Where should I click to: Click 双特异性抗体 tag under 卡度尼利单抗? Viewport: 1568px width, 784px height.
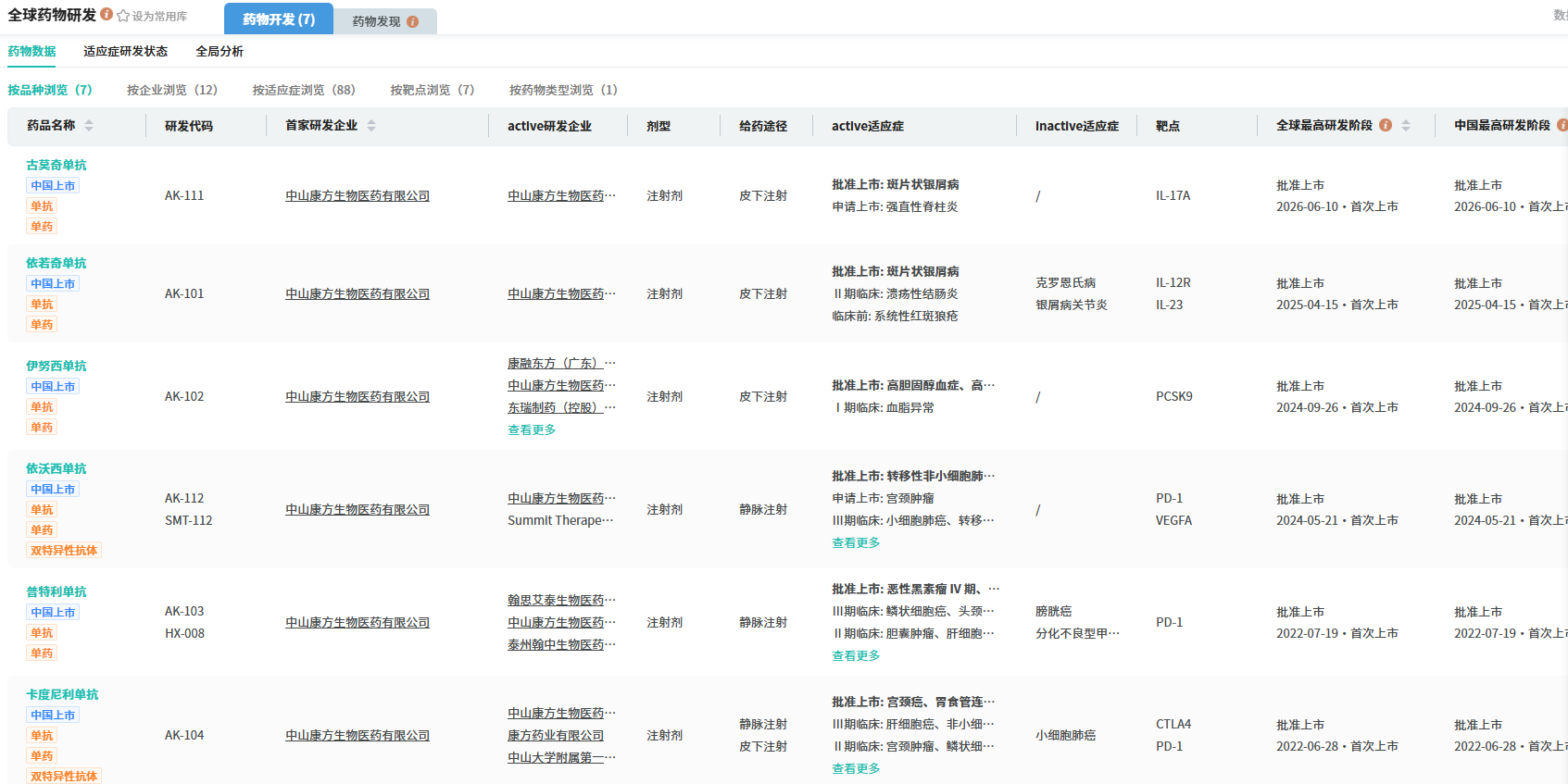[64, 776]
